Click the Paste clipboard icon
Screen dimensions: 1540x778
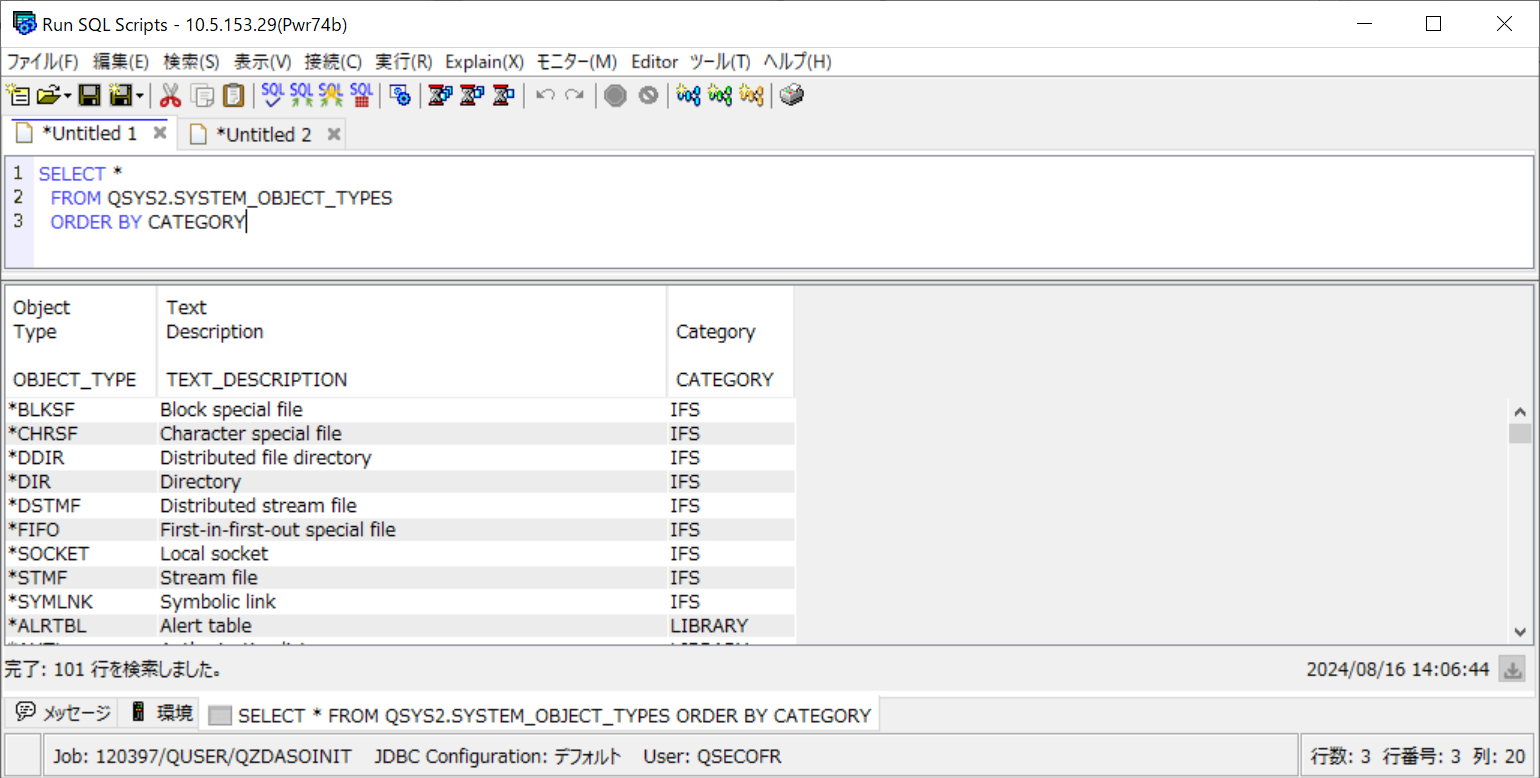coord(233,95)
